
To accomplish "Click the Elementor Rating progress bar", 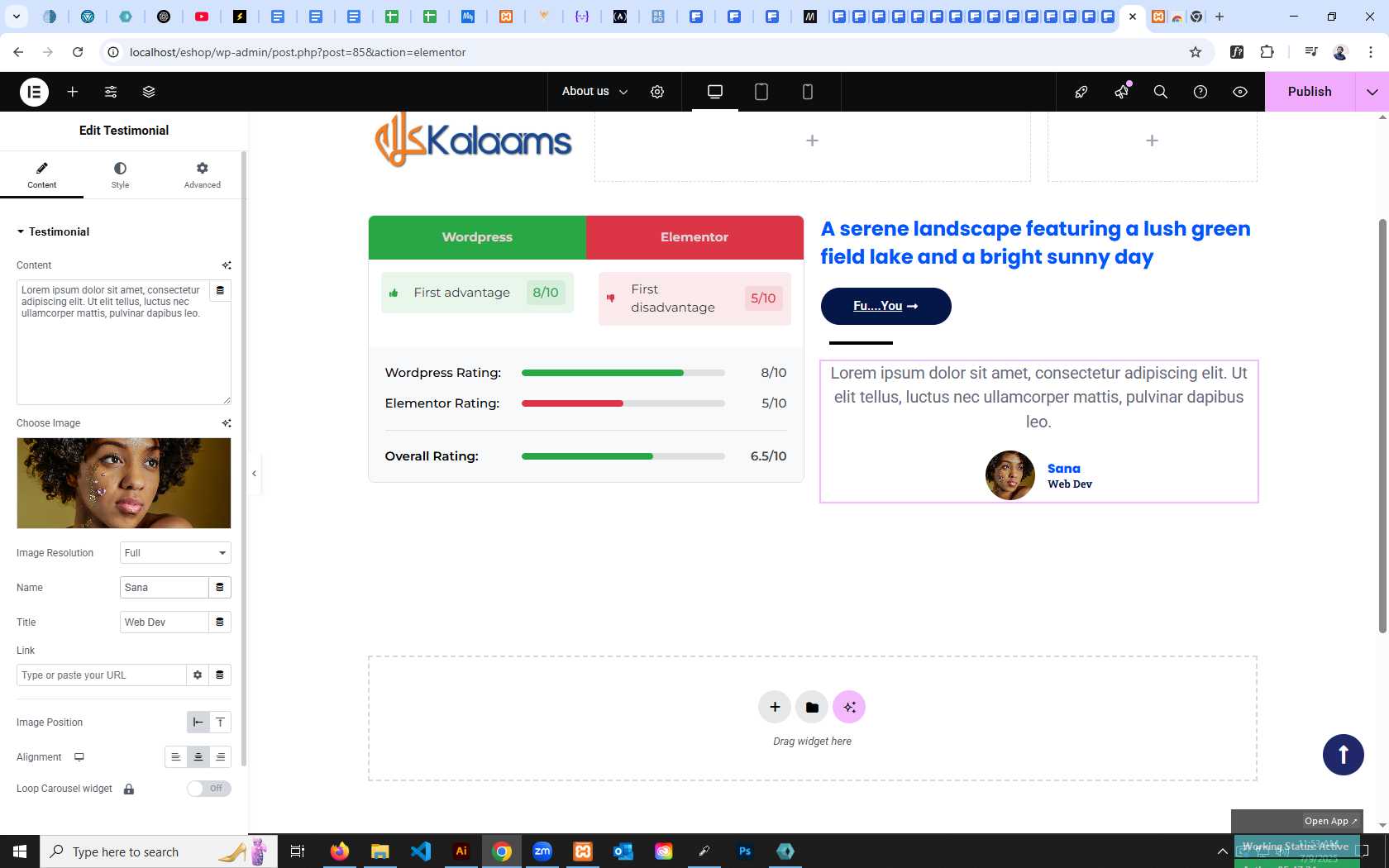I will tap(623, 403).
